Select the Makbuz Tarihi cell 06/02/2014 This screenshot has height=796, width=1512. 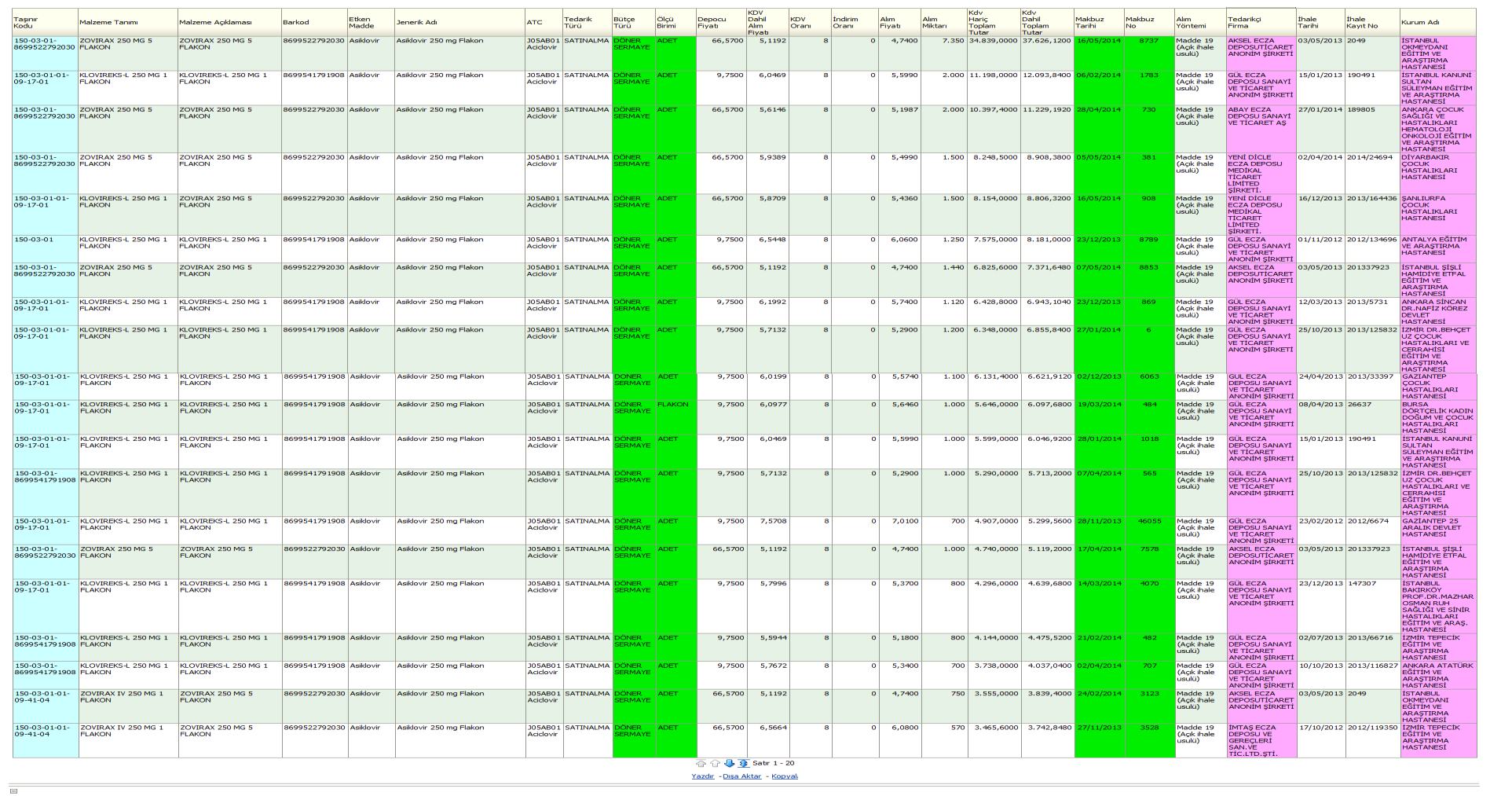pos(1099,88)
